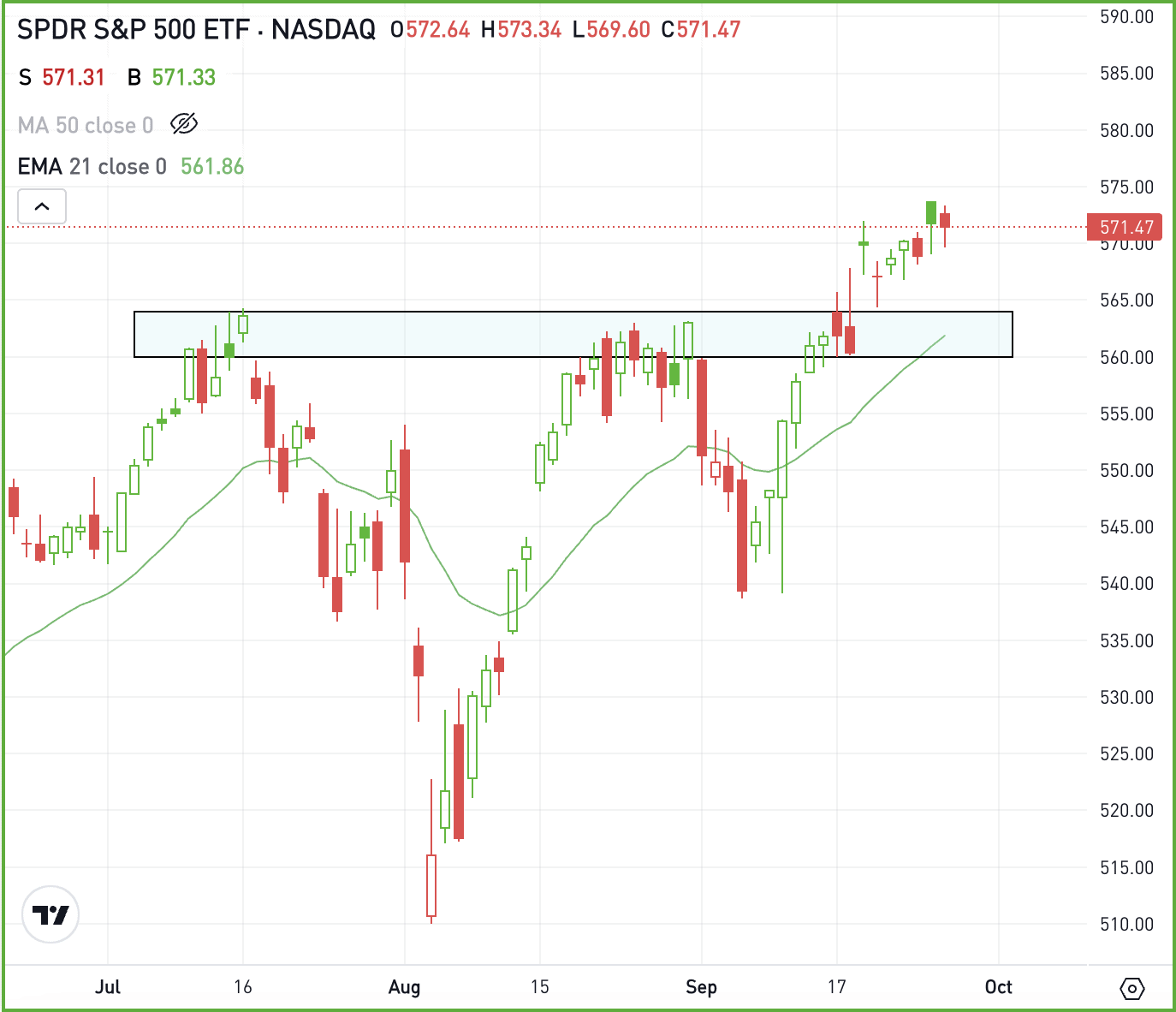Click the TradingView logo badge

click(x=50, y=914)
